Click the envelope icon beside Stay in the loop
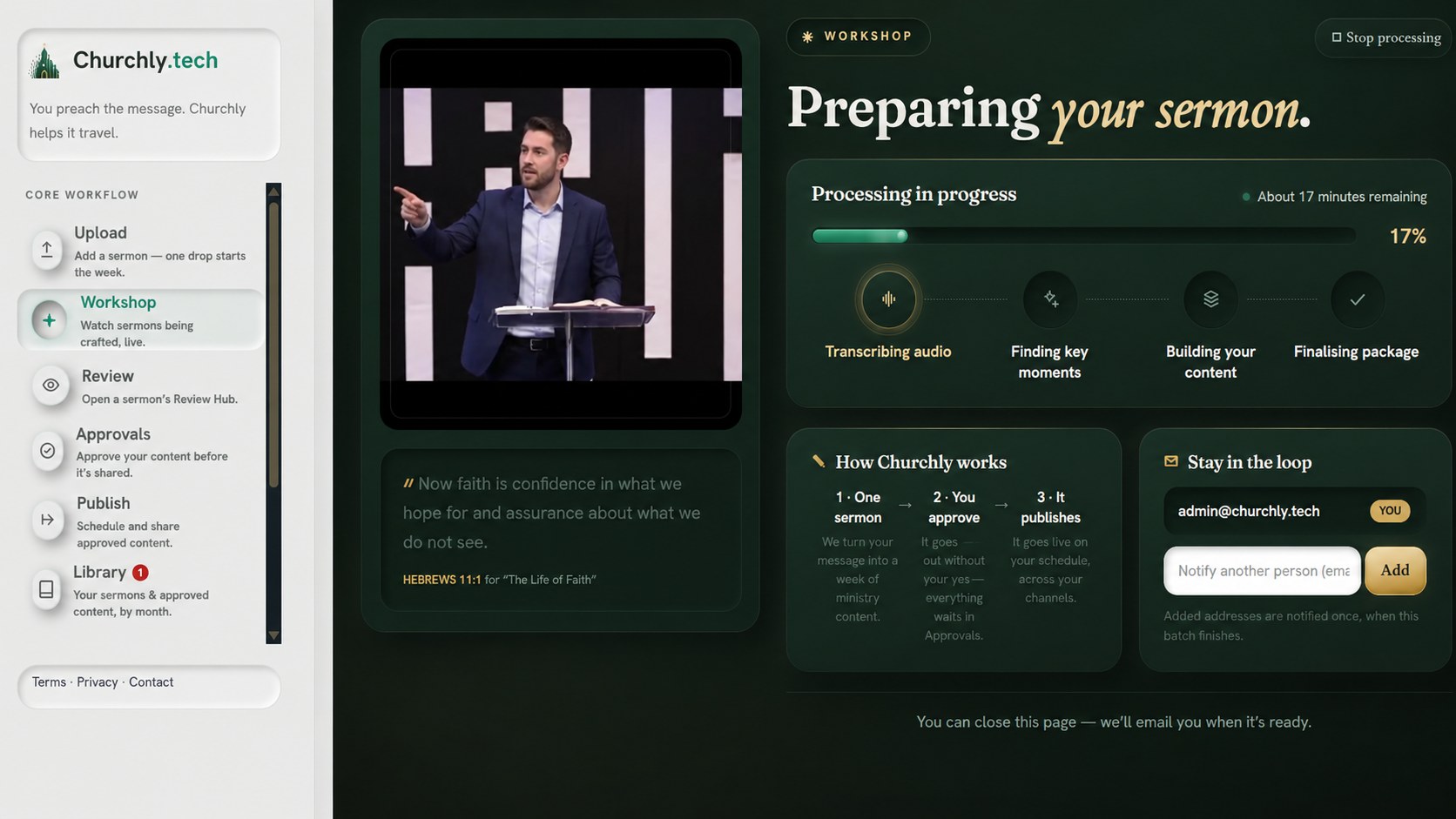Image resolution: width=1456 pixels, height=819 pixels. pyautogui.click(x=1171, y=461)
